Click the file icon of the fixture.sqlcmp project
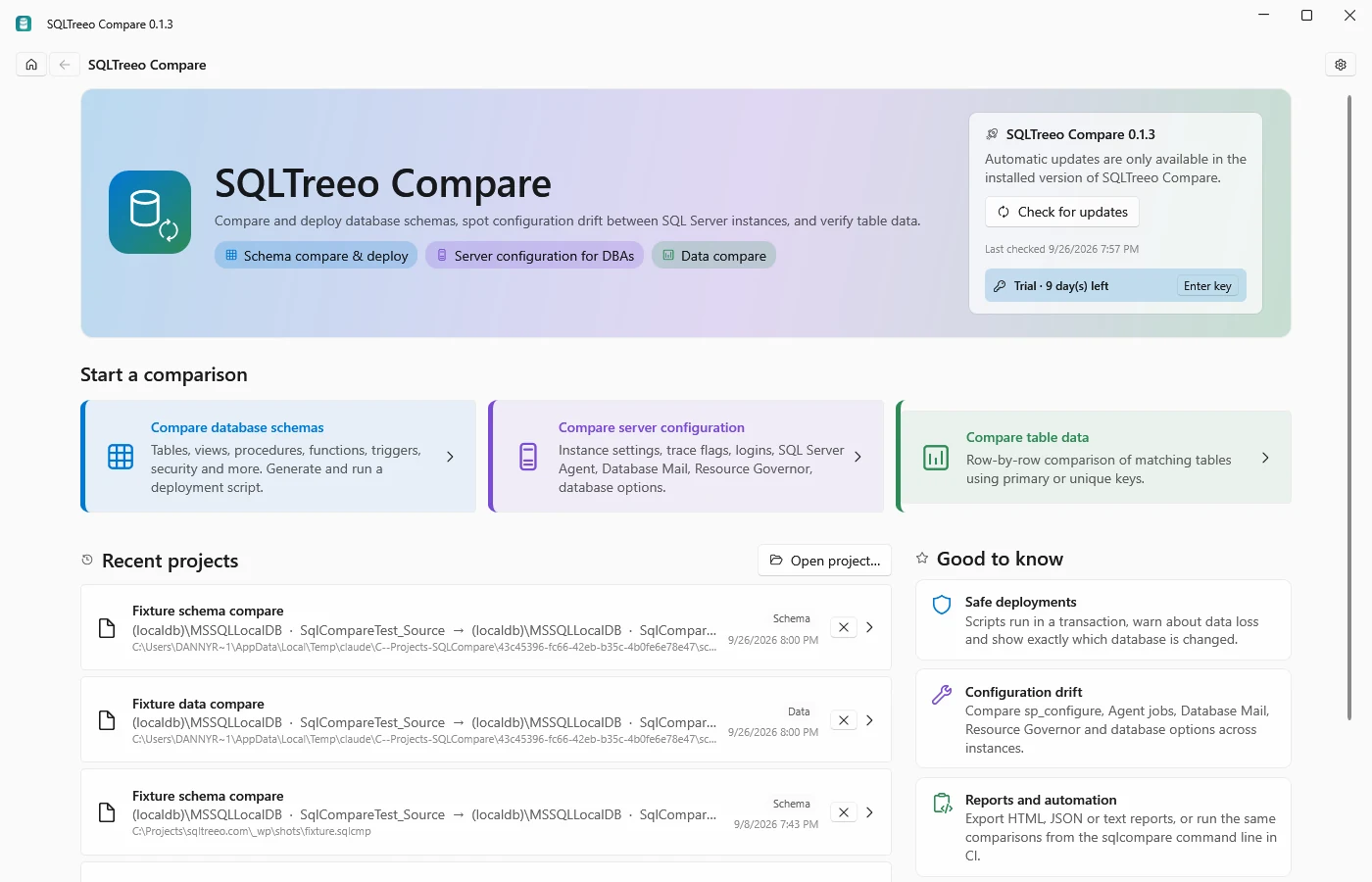This screenshot has width=1372, height=882. (x=108, y=812)
